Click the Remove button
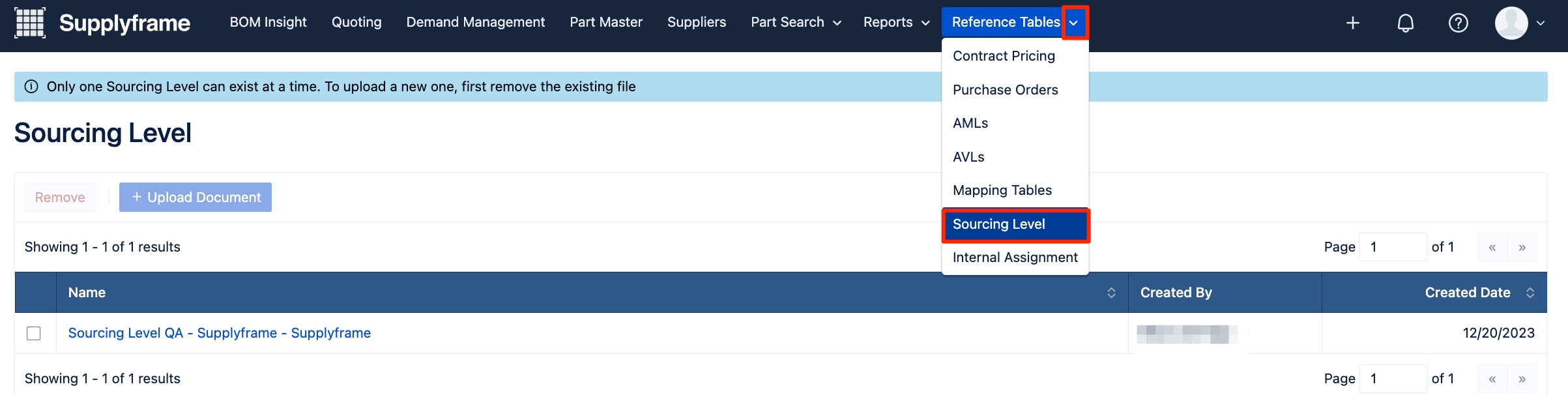 click(60, 197)
